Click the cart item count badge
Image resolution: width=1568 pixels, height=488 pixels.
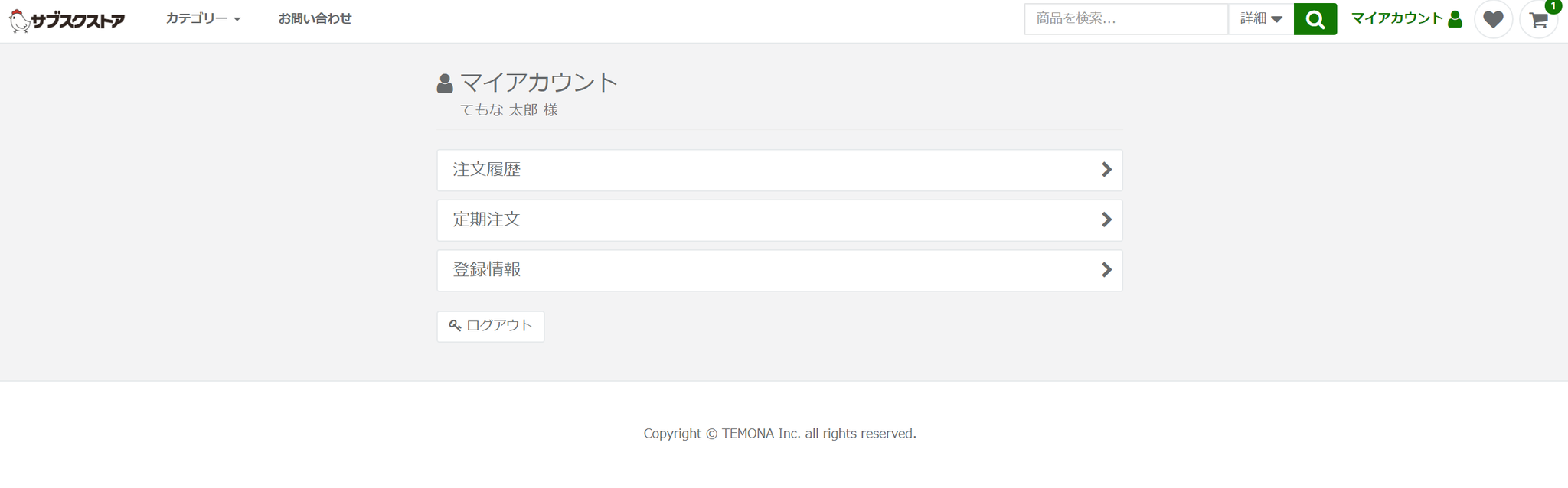(1553, 6)
